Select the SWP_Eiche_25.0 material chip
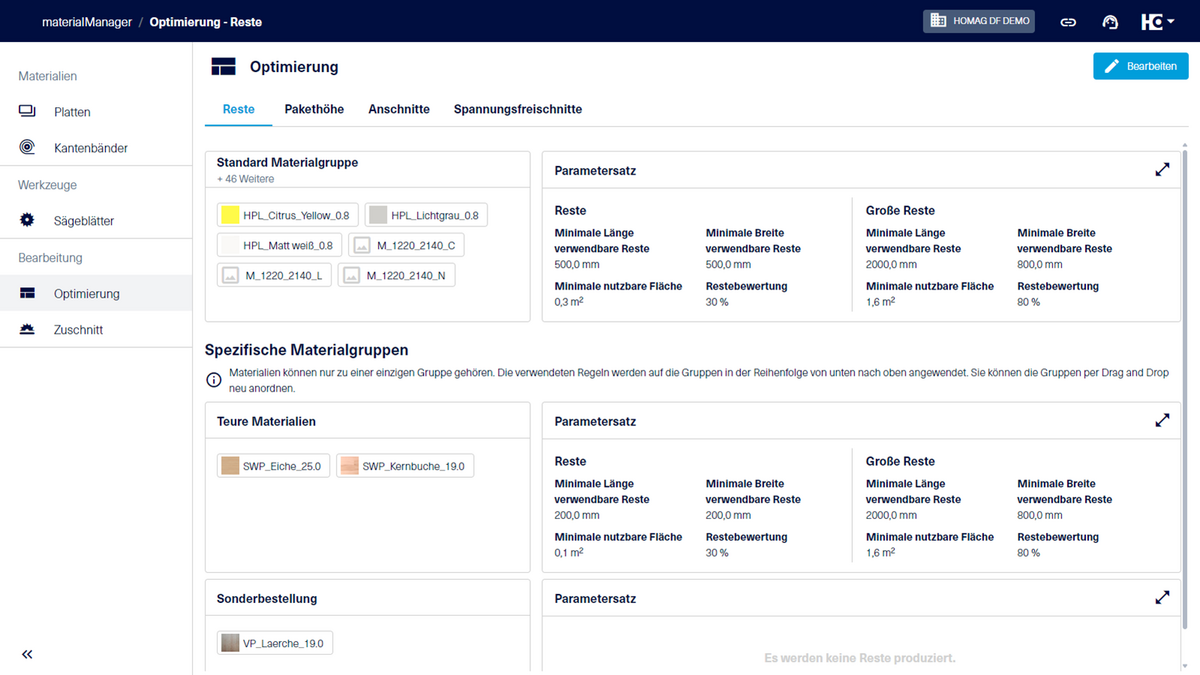1200x675 pixels. pyautogui.click(x=272, y=466)
